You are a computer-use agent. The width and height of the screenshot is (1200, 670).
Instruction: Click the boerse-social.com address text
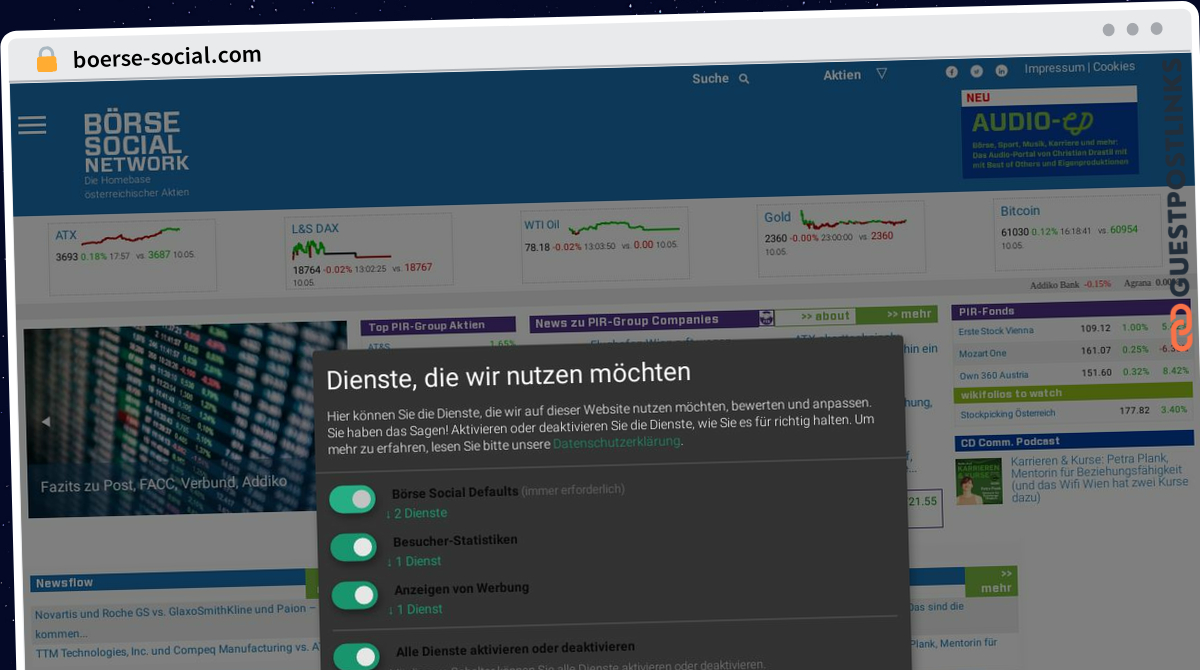[167, 57]
